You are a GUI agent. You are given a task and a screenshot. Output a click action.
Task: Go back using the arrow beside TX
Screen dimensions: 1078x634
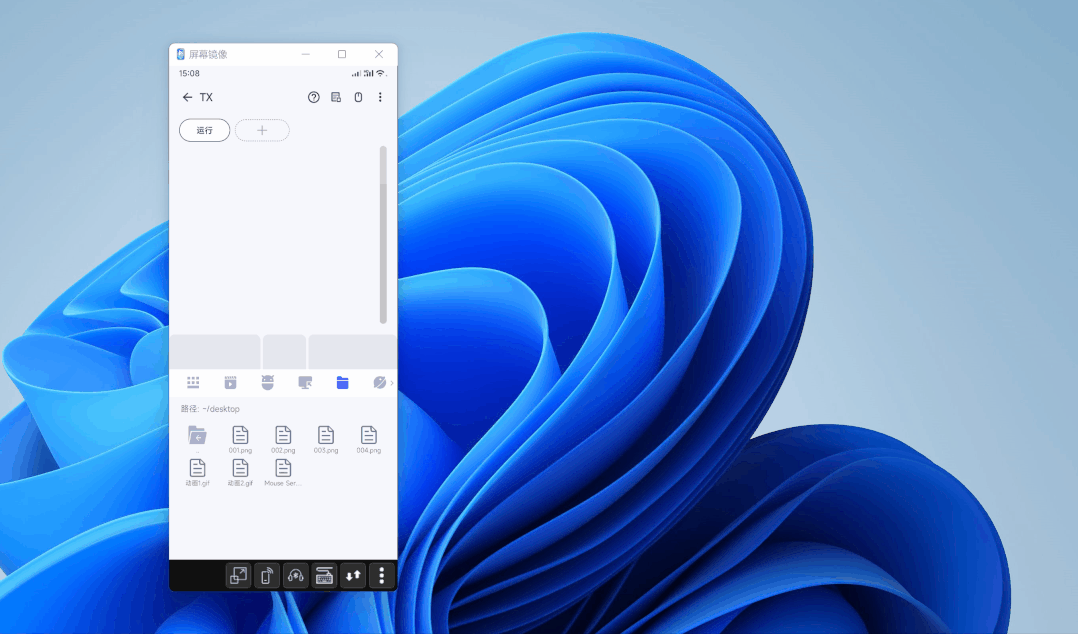[x=187, y=98]
